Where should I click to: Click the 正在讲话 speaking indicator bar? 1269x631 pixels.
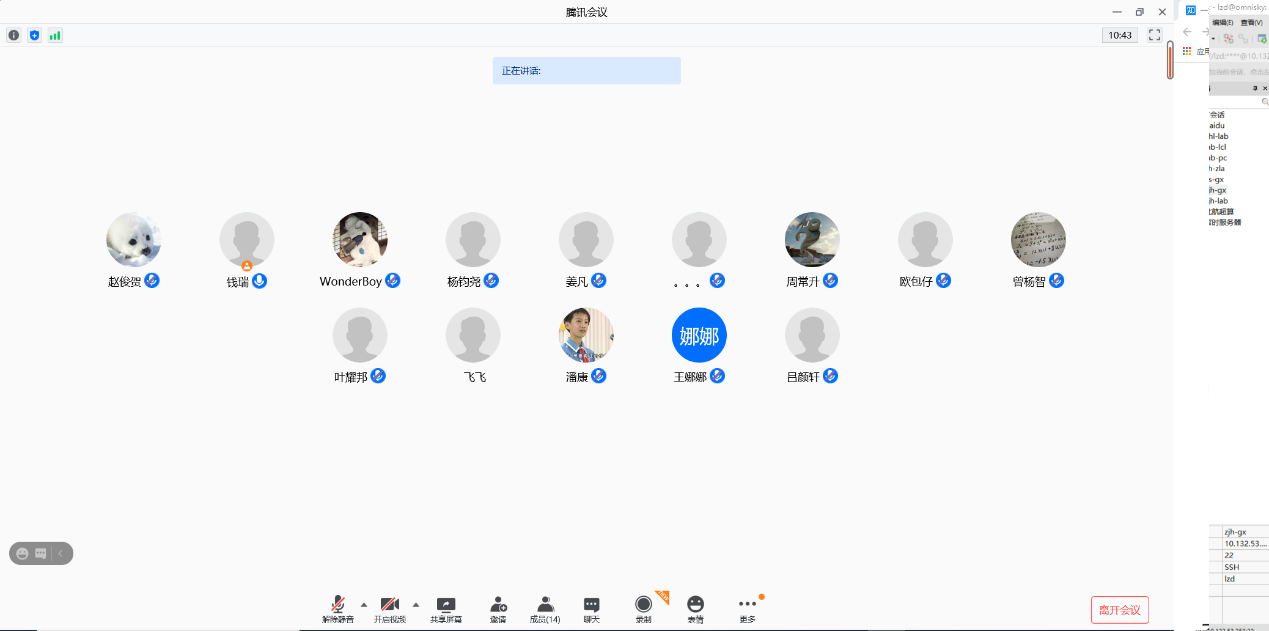[586, 71]
